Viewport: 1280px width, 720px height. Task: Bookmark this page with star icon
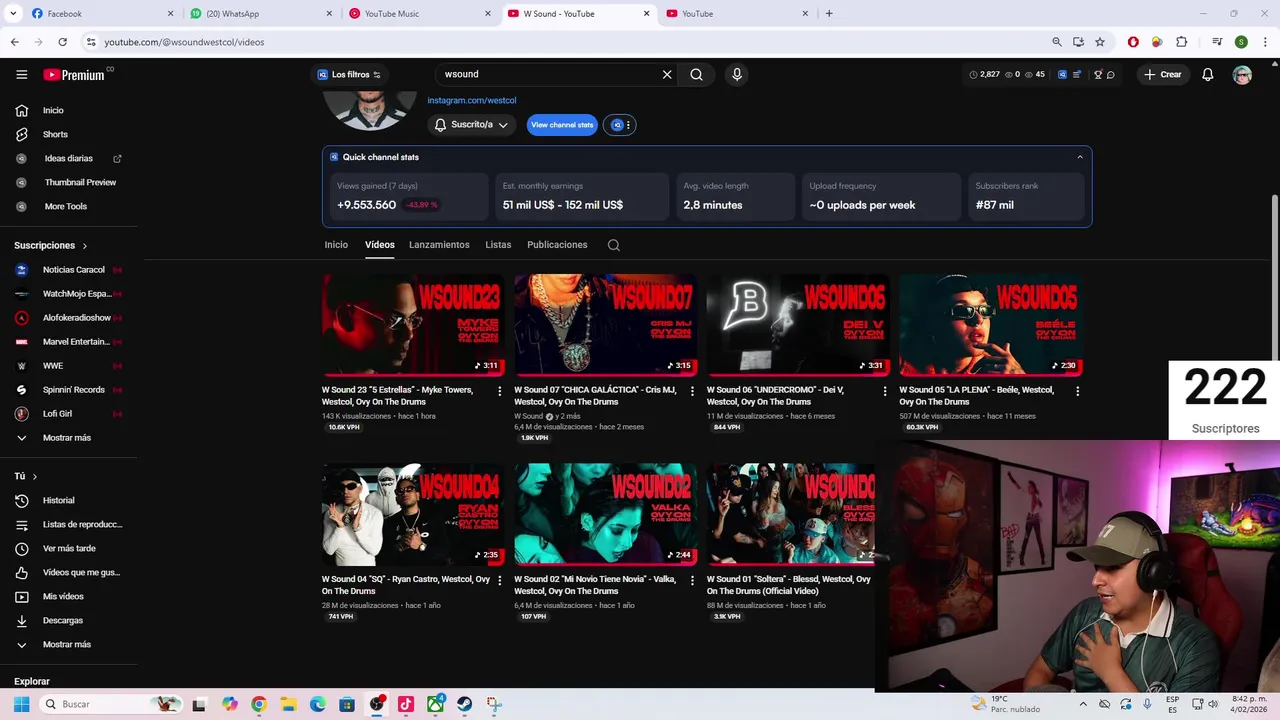click(x=1100, y=42)
